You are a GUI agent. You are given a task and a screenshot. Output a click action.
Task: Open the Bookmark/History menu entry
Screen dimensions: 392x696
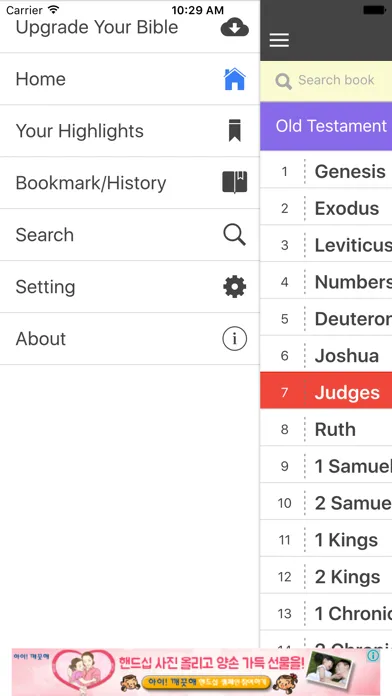pyautogui.click(x=130, y=182)
